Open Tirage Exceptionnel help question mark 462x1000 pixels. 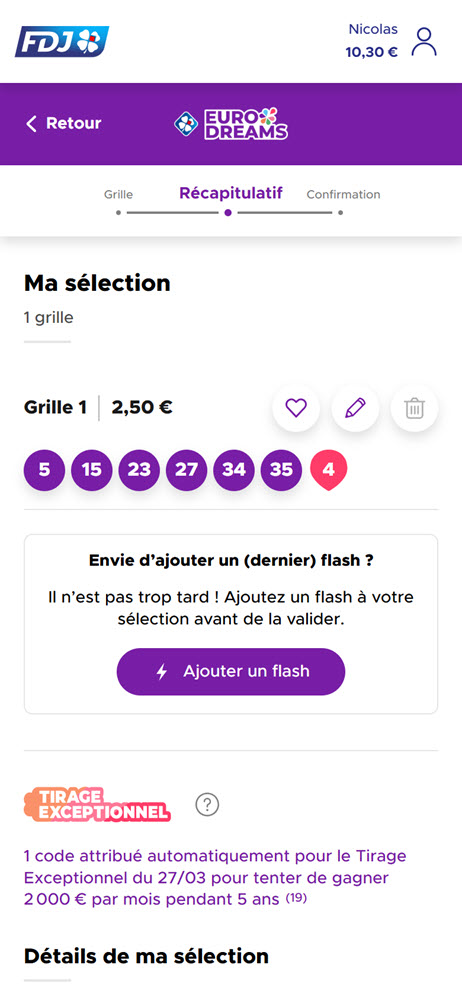coord(207,804)
